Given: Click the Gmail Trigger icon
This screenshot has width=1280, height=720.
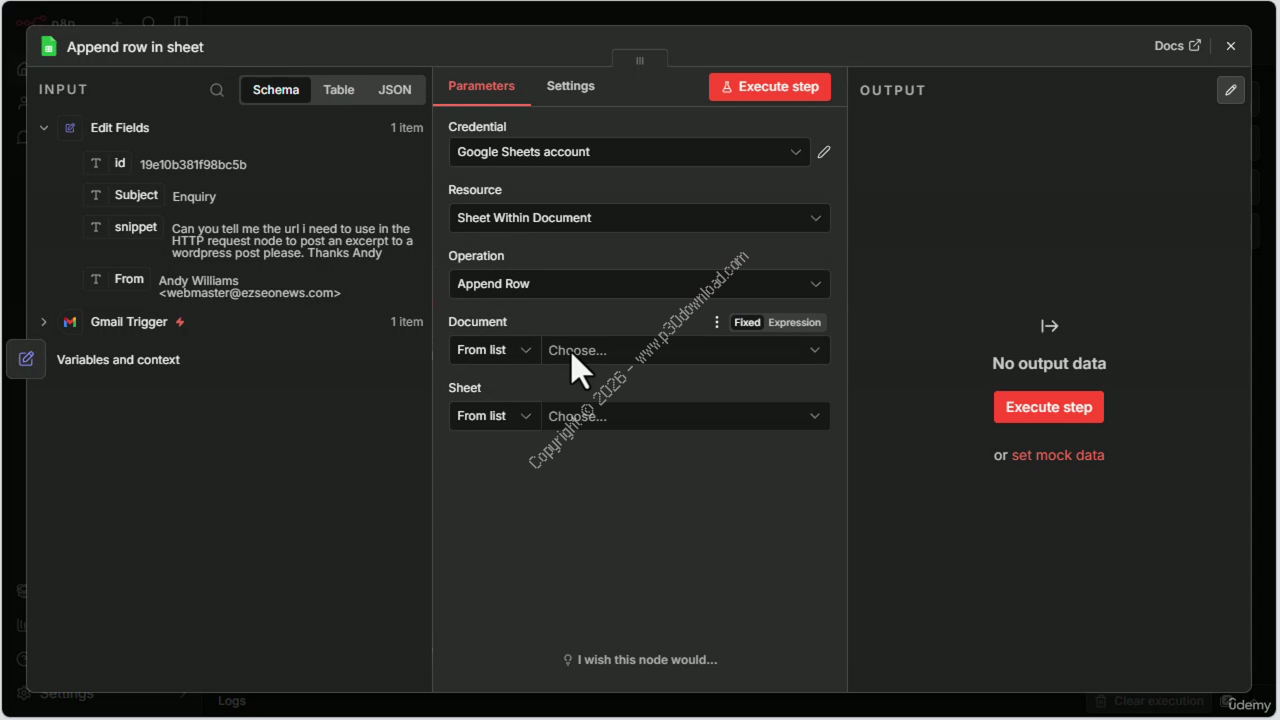Looking at the screenshot, I should coord(70,322).
